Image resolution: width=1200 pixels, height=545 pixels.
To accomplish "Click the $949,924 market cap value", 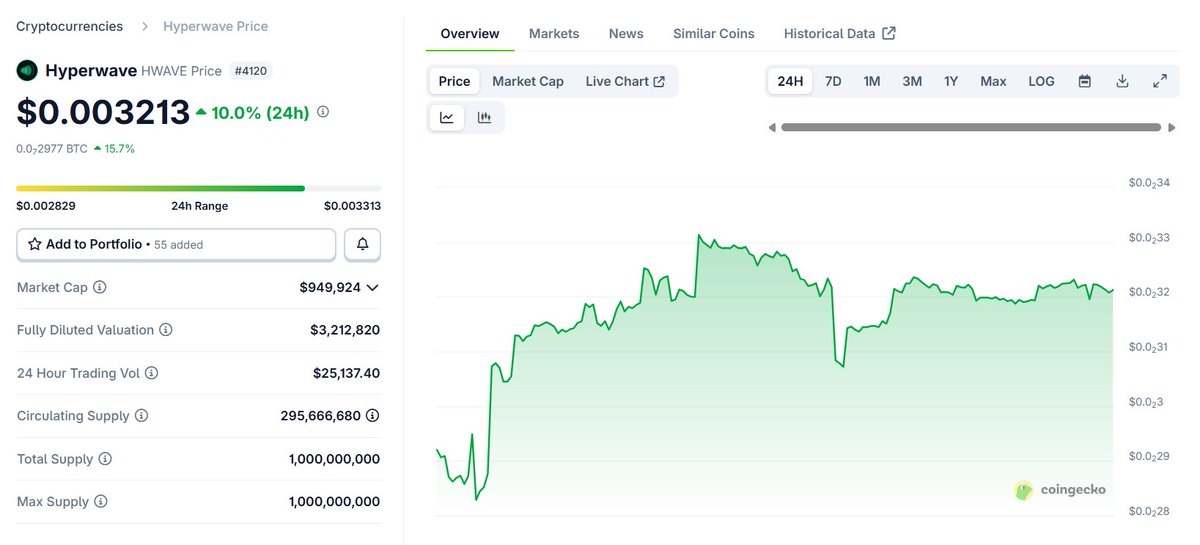I will click(330, 287).
